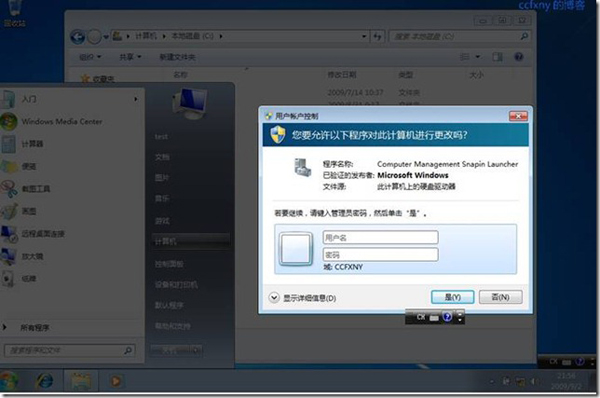The height and width of the screenshot is (398, 600).
Task: Click 本地磁盘 (C:) in address breadcrumb
Action: coord(192,36)
